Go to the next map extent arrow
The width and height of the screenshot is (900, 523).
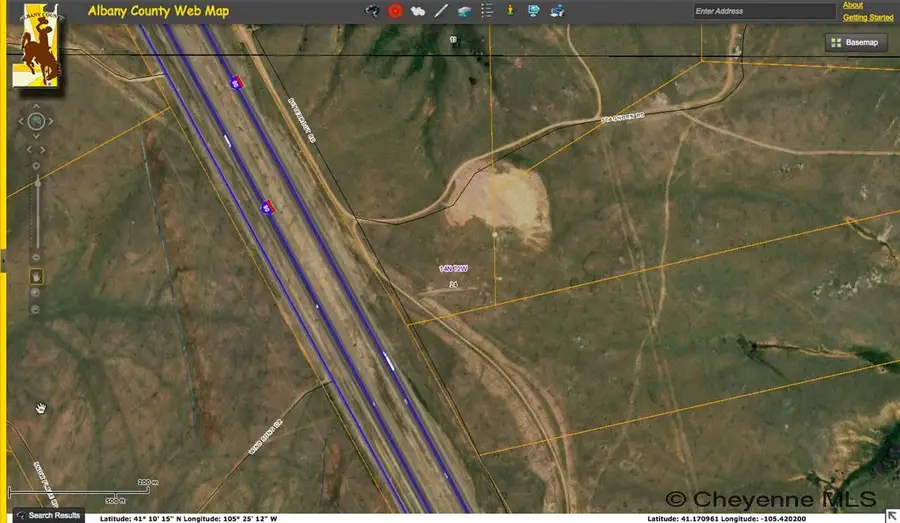(44, 150)
